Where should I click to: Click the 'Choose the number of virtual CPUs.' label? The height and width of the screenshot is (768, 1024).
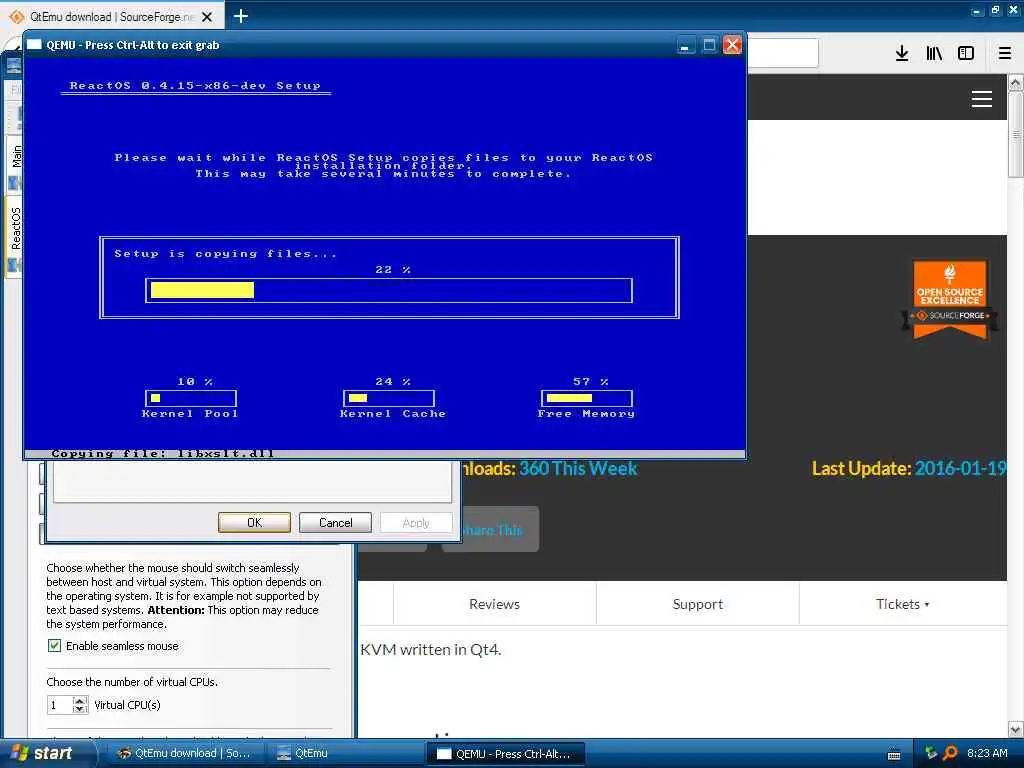tap(132, 682)
